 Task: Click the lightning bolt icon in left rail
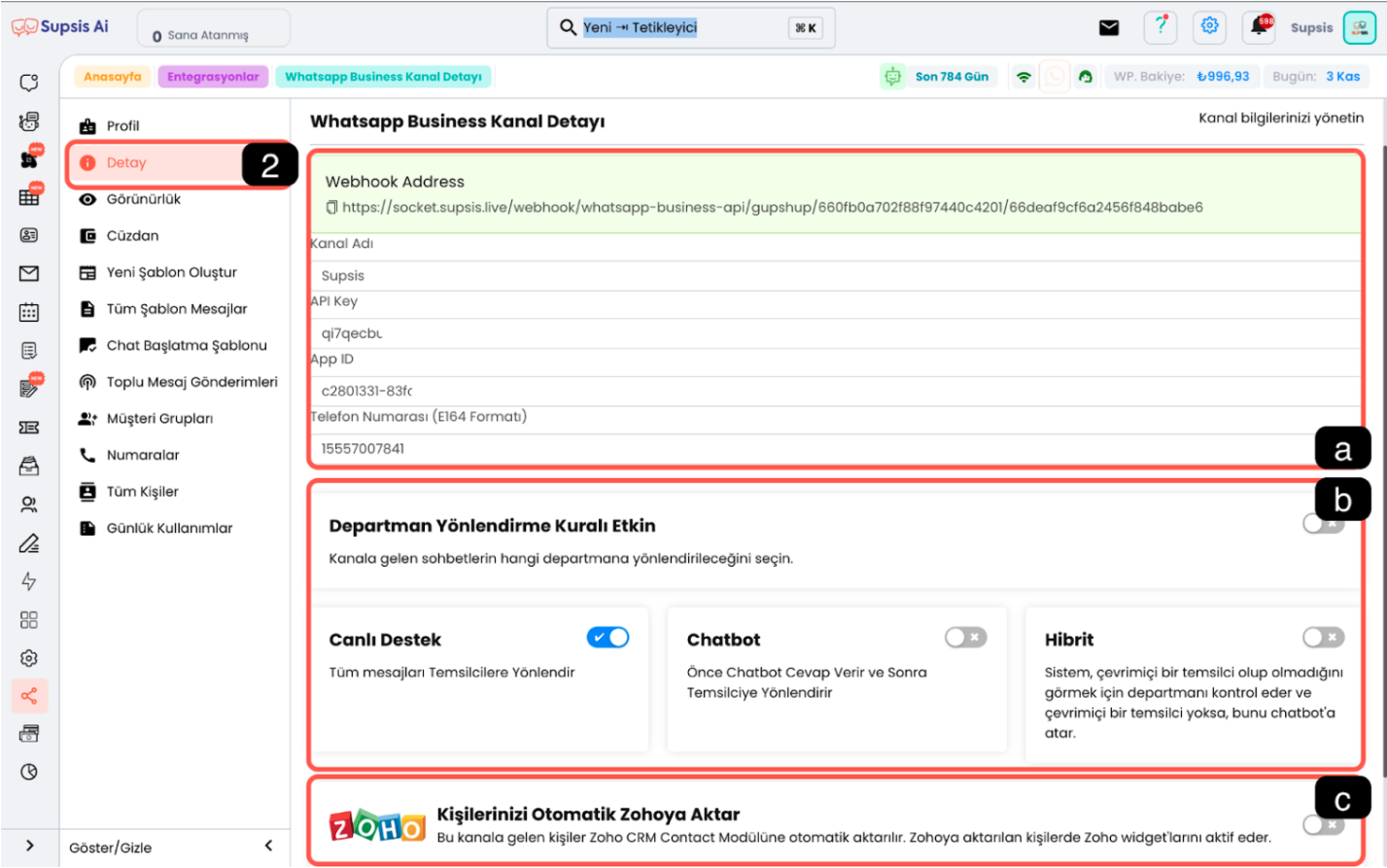coord(29,581)
